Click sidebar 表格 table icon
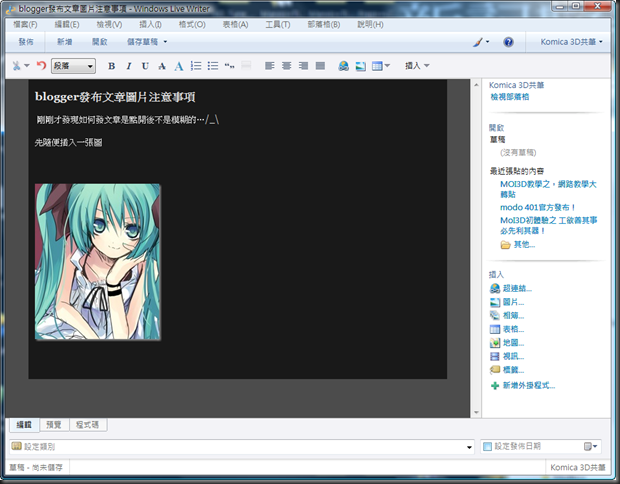Screen dimensions: 620x484 click(x=495, y=329)
